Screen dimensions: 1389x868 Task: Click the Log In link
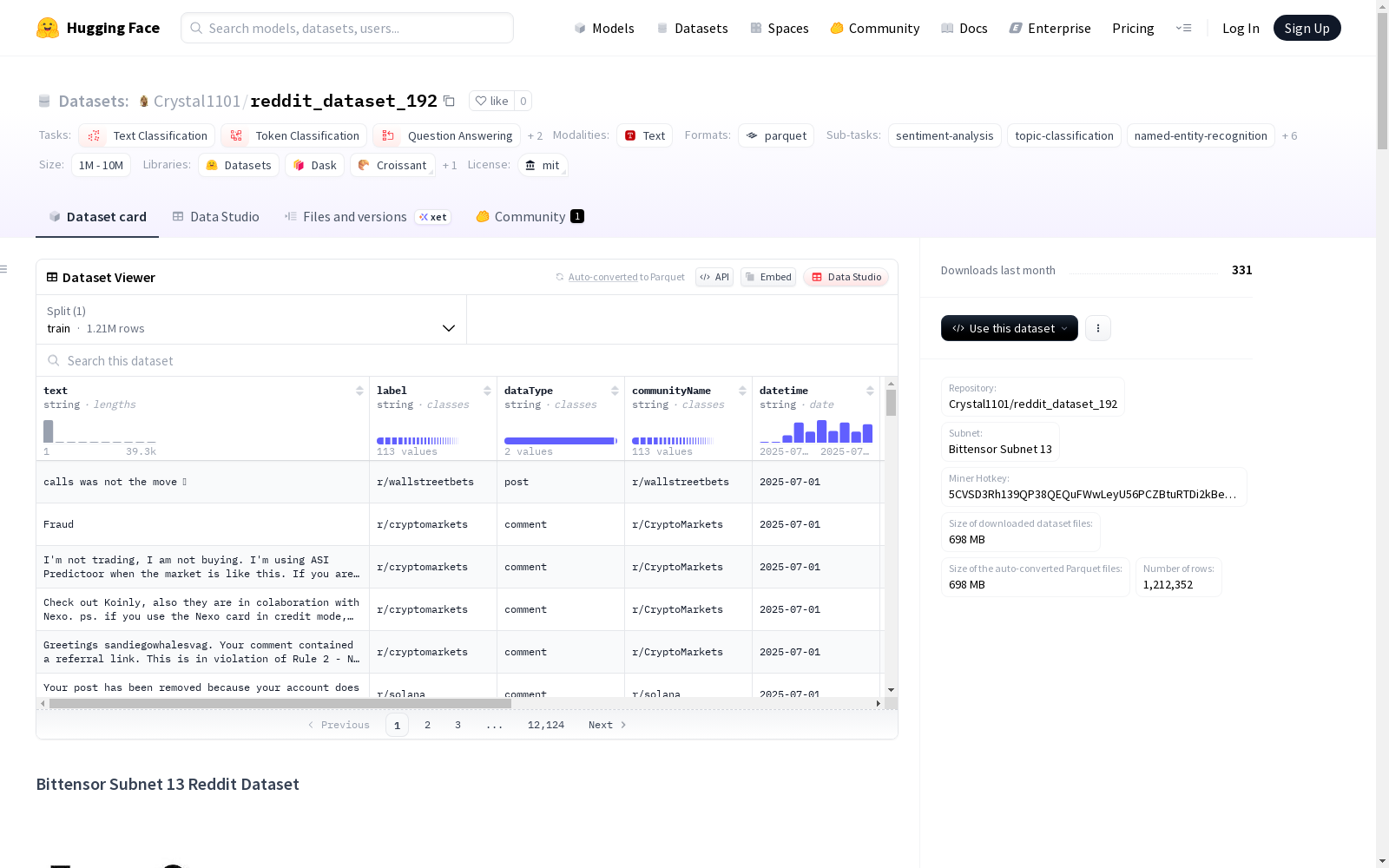(x=1241, y=28)
